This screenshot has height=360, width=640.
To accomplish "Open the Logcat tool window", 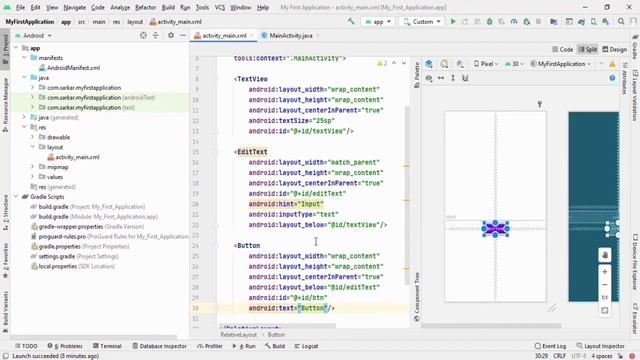I will click(x=306, y=346).
